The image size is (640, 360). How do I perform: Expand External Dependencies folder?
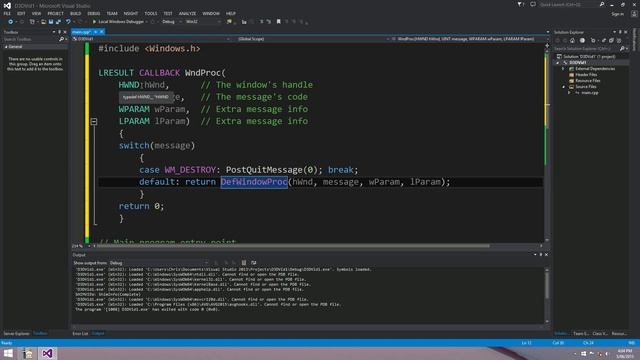click(564, 69)
